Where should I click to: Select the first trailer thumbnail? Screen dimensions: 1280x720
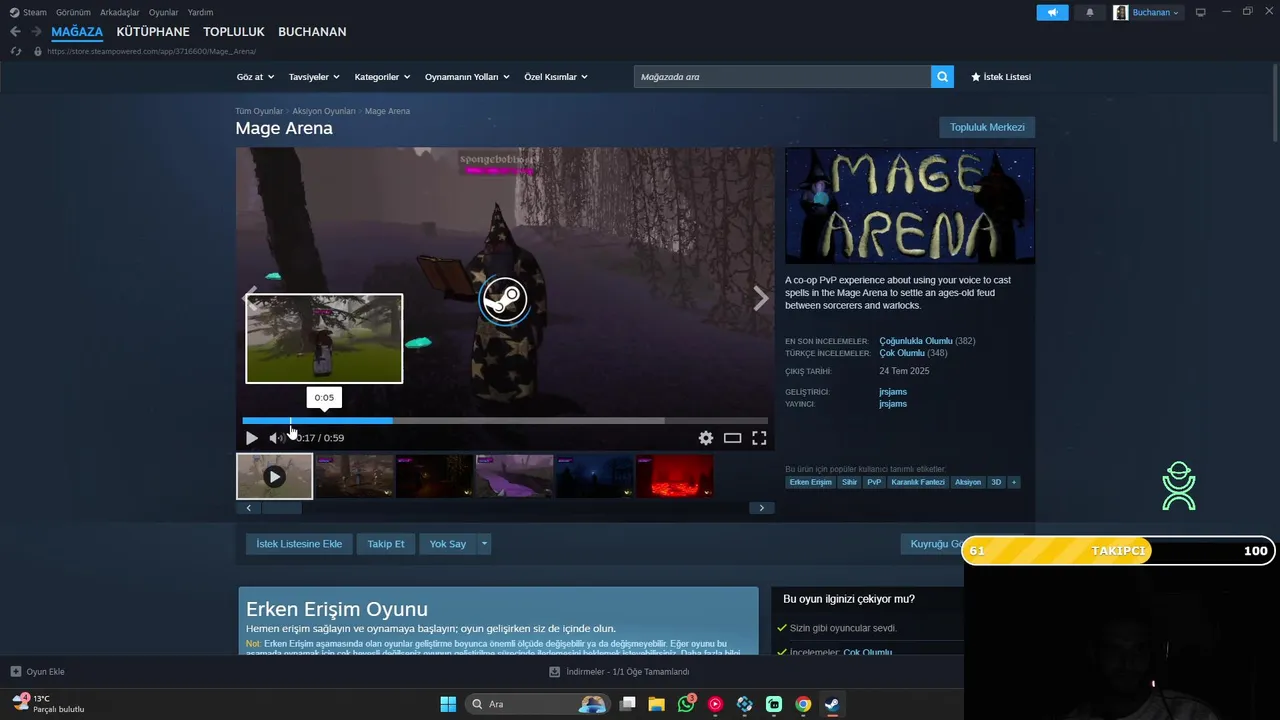[x=274, y=476]
